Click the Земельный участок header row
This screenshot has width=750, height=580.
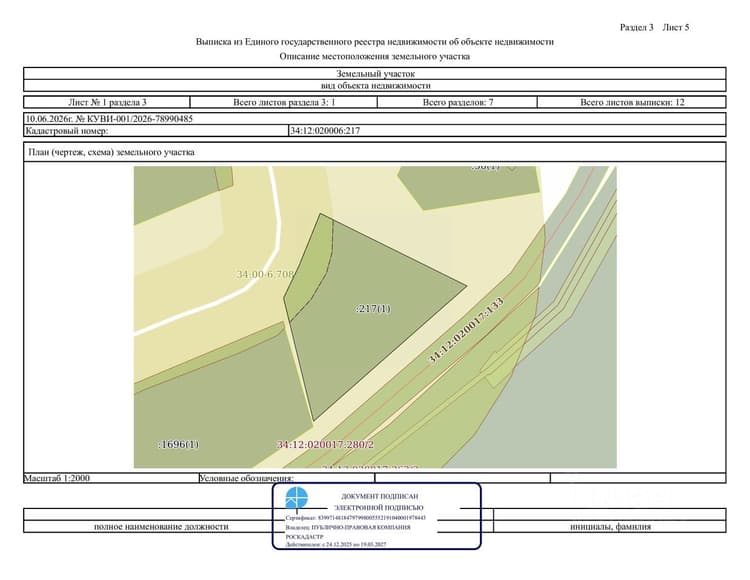375,74
